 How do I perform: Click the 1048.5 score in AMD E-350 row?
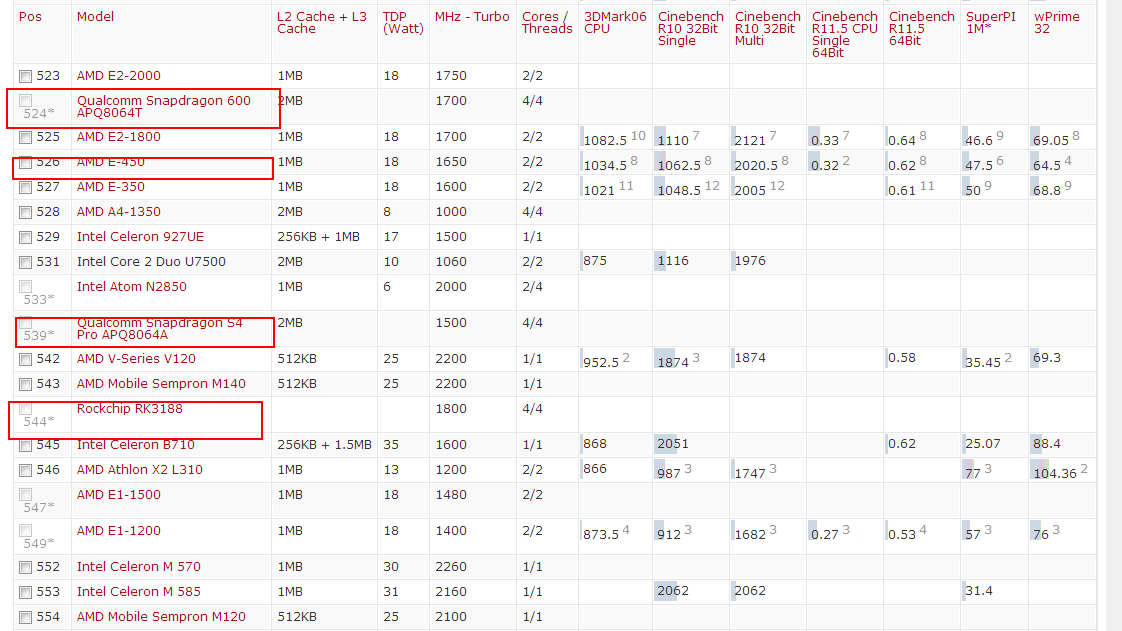pos(679,190)
